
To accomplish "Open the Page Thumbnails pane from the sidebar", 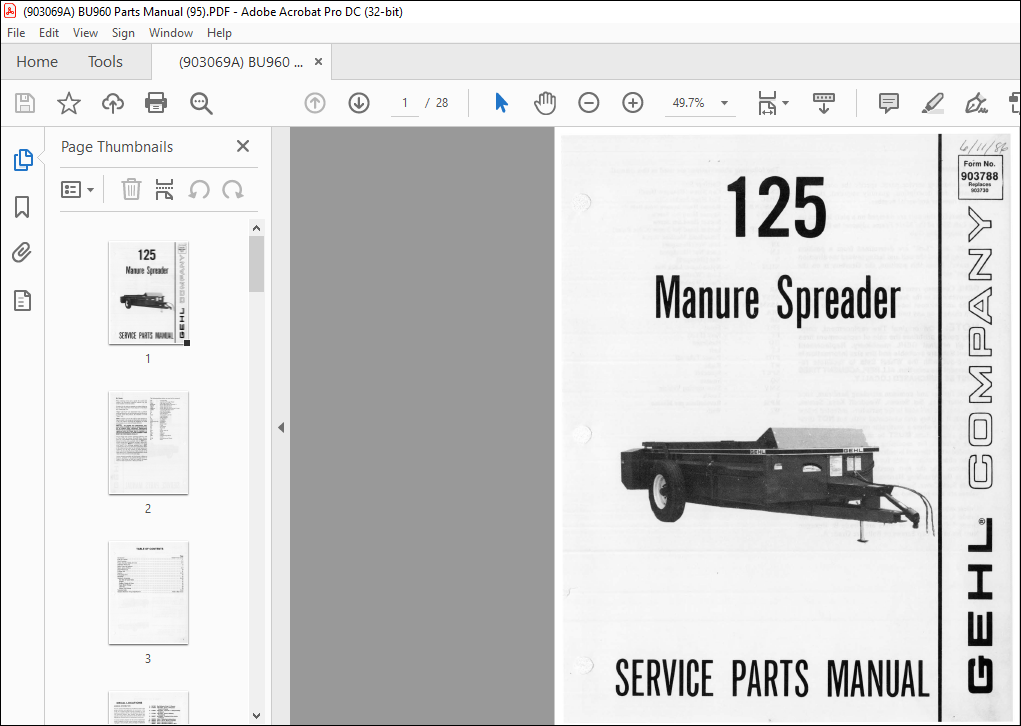I will coord(23,160).
